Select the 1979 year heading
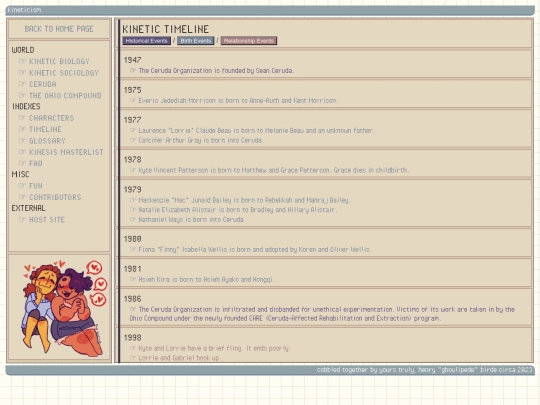 tap(133, 189)
